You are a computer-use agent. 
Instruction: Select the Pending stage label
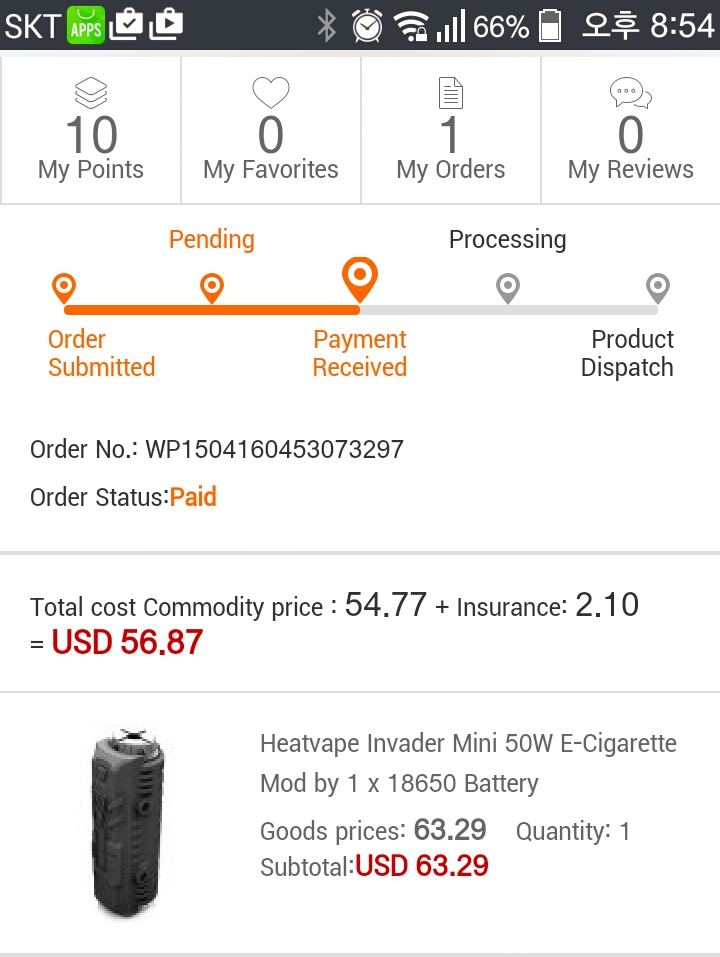tap(211, 240)
